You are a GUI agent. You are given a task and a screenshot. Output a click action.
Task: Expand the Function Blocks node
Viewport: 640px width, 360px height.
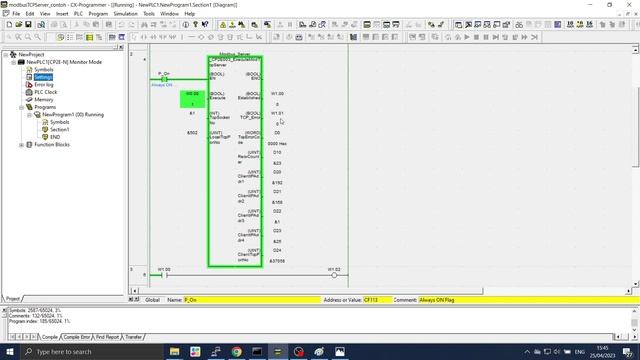point(21,144)
